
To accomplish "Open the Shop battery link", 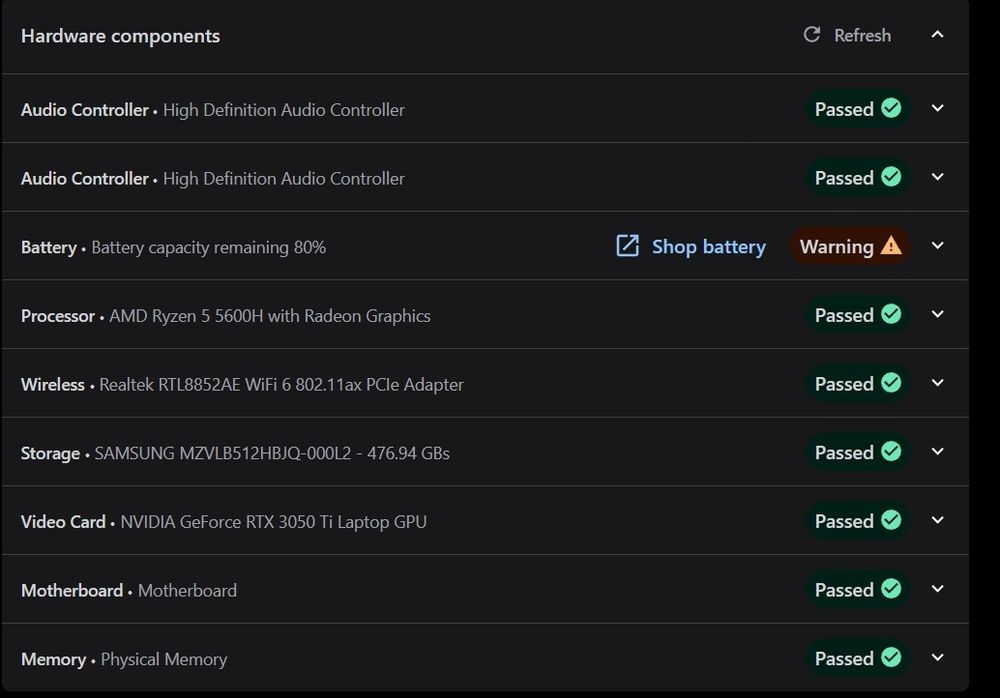I will pyautogui.click(x=691, y=246).
